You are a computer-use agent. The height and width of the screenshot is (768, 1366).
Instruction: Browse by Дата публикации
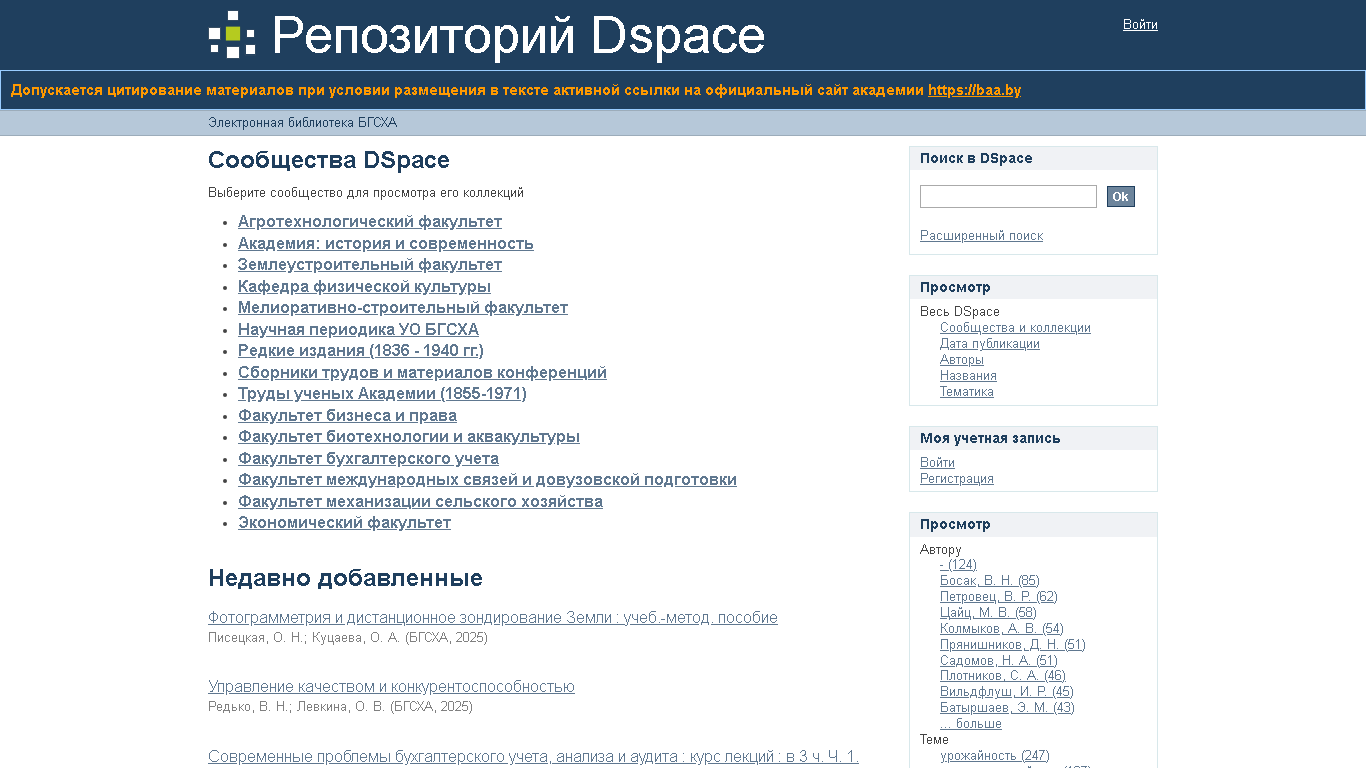pyautogui.click(x=989, y=344)
